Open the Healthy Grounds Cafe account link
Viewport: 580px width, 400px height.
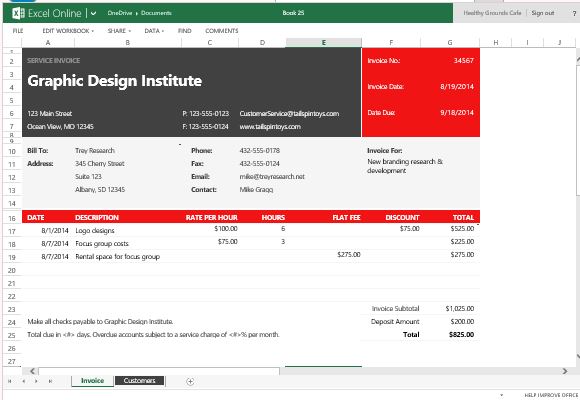[492, 13]
